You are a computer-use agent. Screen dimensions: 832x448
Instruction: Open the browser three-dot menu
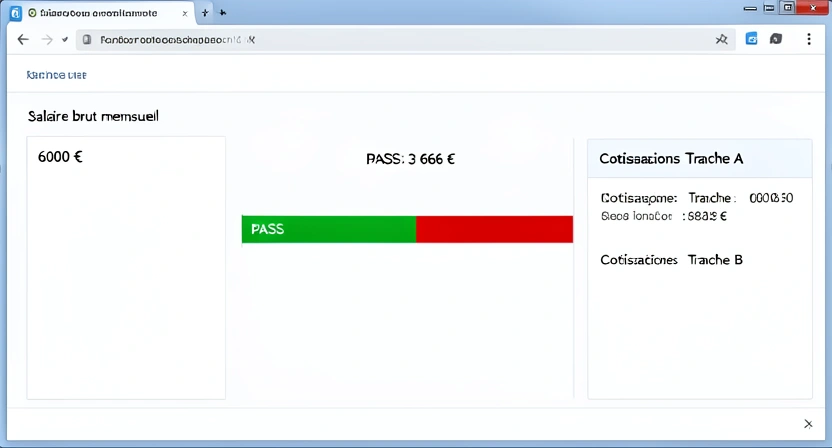pos(807,40)
